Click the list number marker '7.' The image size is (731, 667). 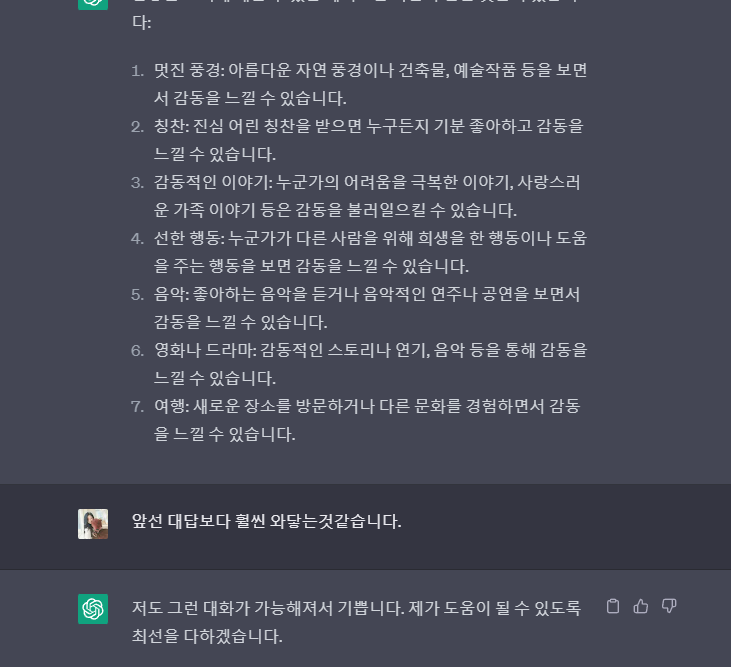[x=138, y=406]
